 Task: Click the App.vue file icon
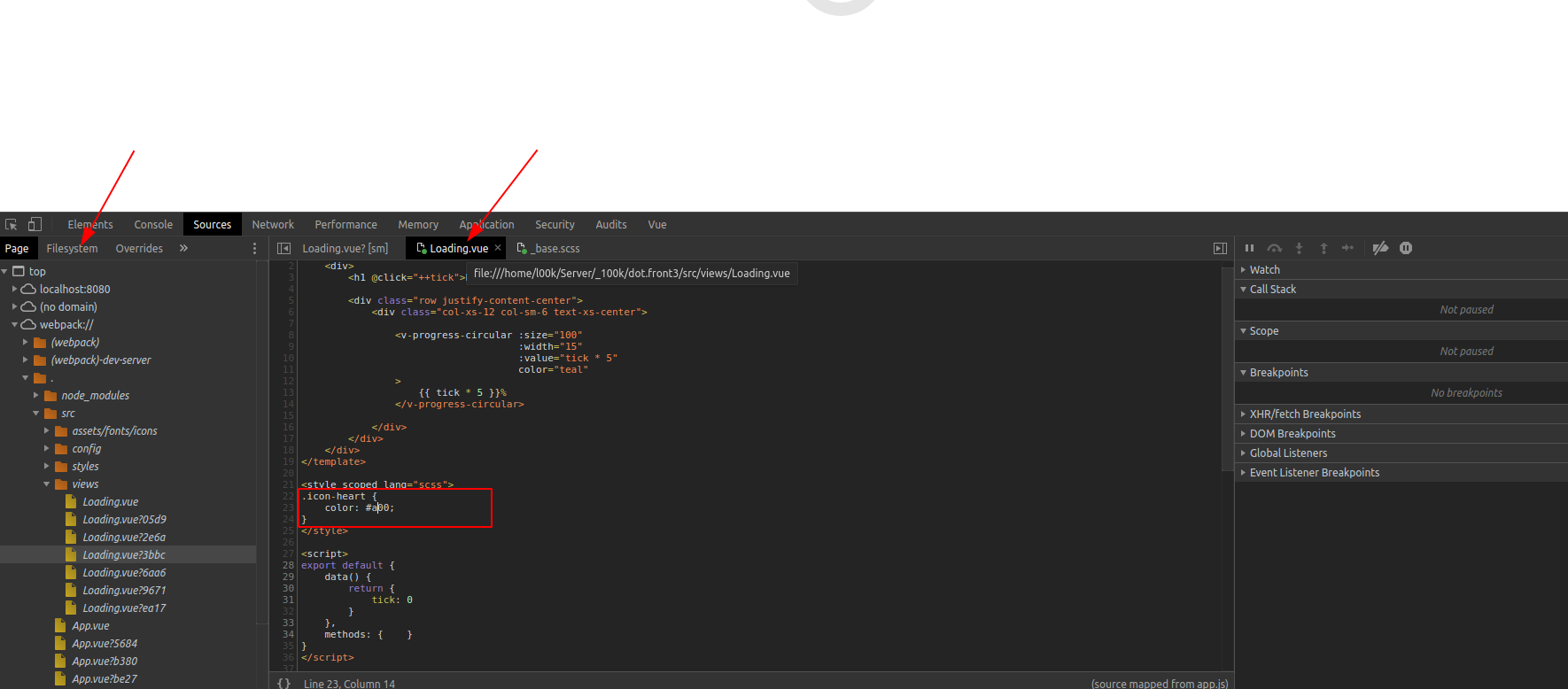pos(60,626)
